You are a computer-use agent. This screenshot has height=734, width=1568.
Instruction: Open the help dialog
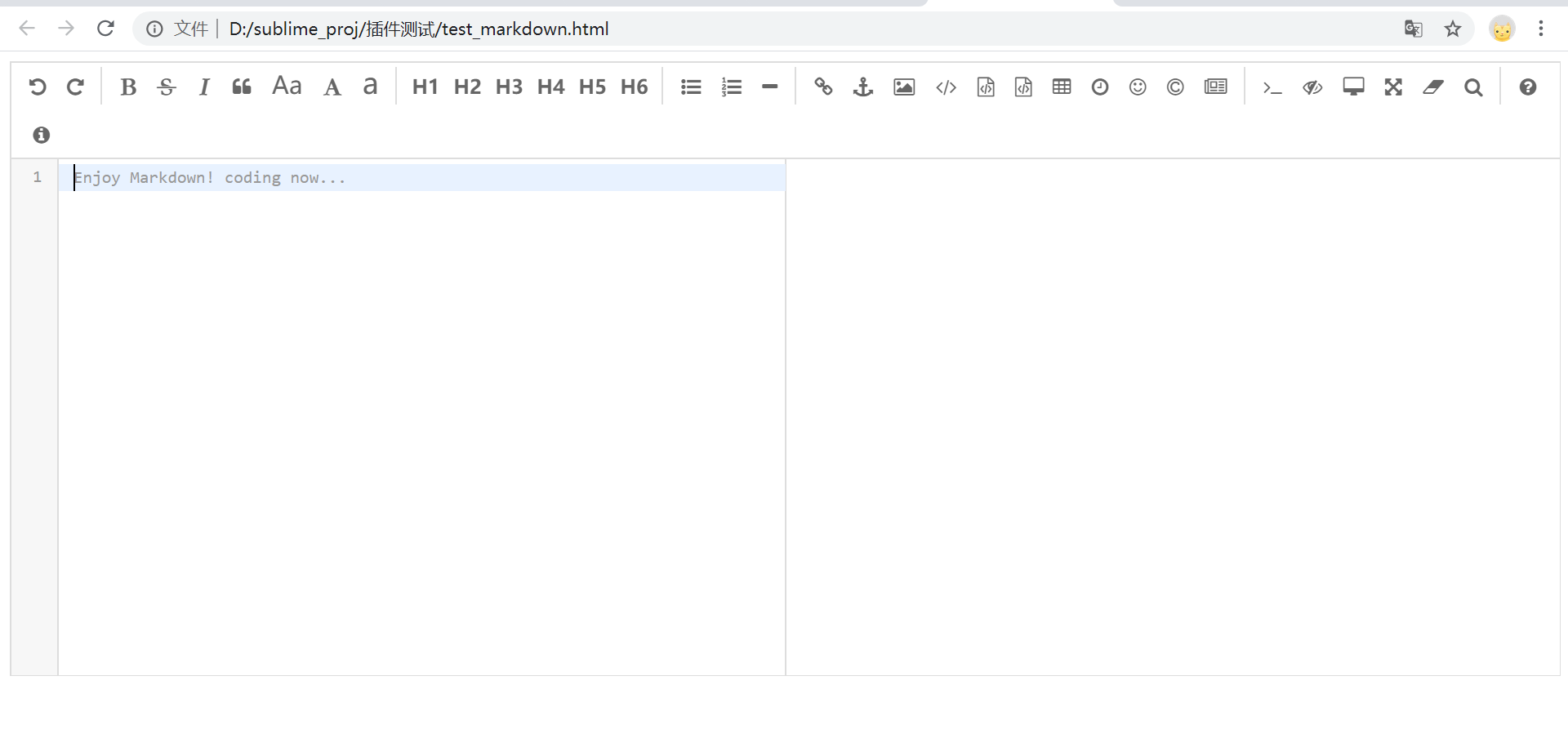click(x=1528, y=87)
